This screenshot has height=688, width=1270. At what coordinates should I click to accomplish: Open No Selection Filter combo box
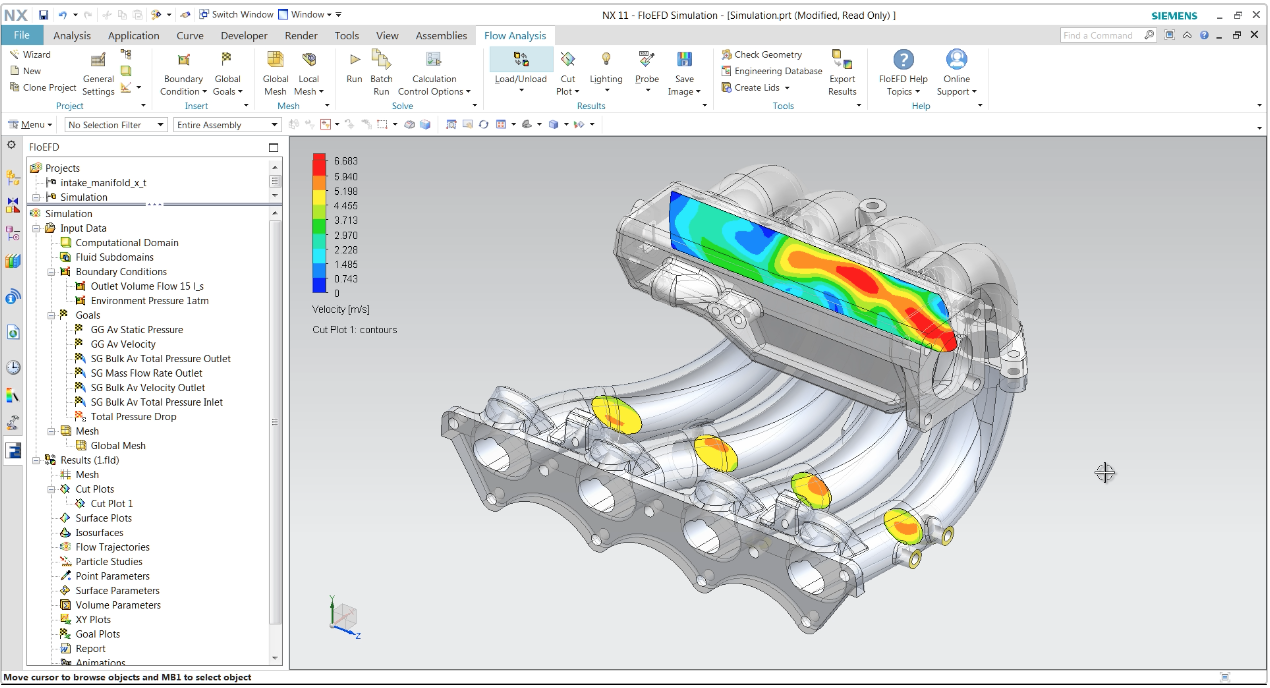tap(116, 125)
